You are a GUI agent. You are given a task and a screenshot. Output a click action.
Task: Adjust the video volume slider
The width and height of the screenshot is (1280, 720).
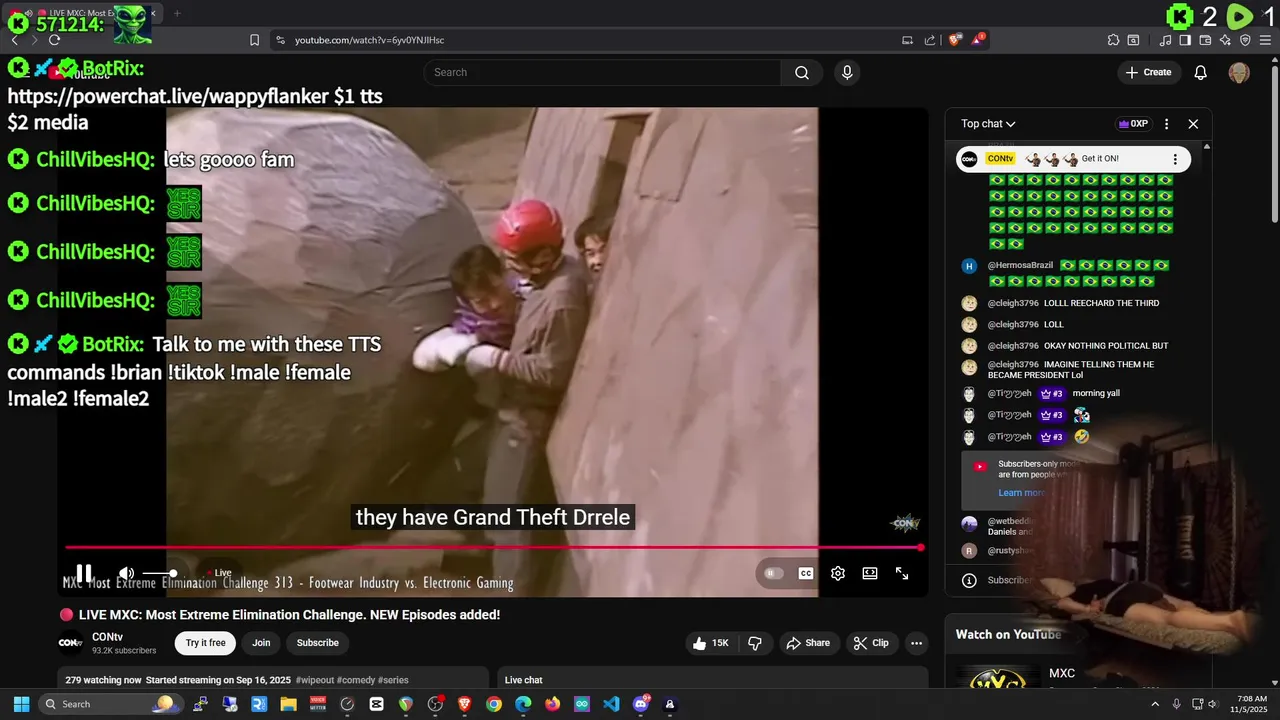pos(159,573)
